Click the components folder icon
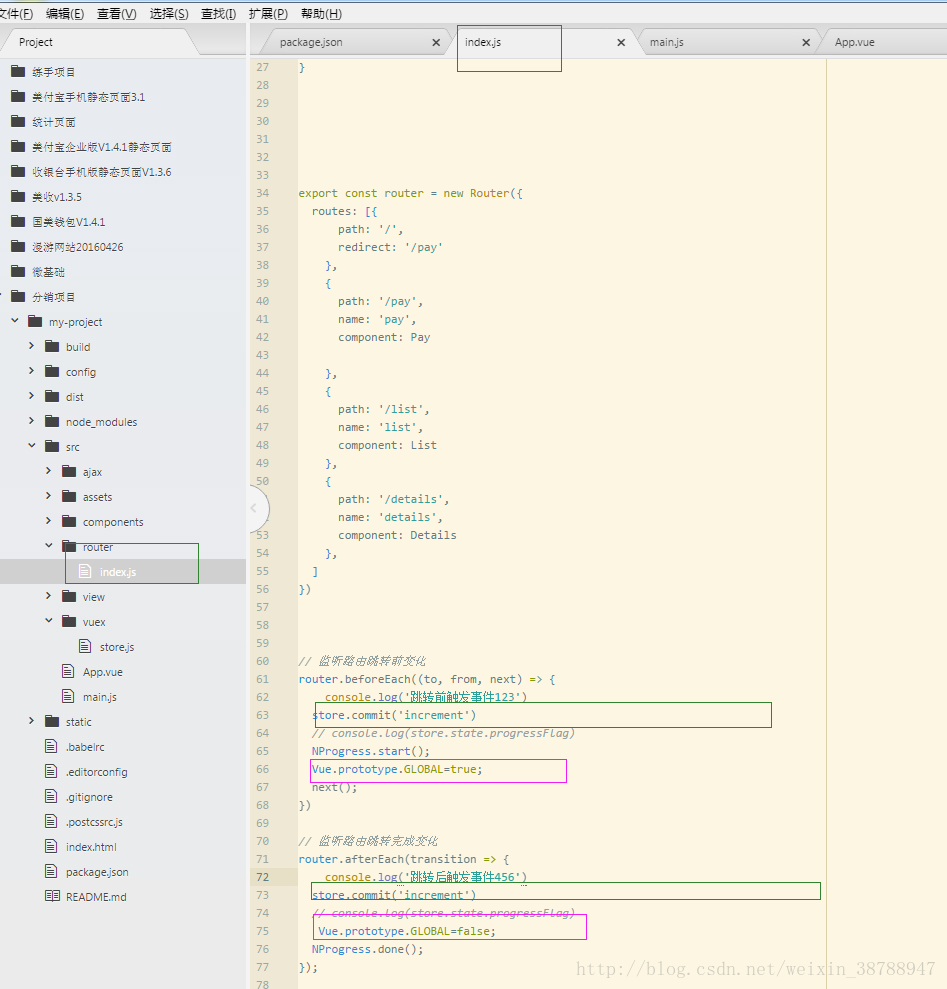947x989 pixels. [69, 521]
